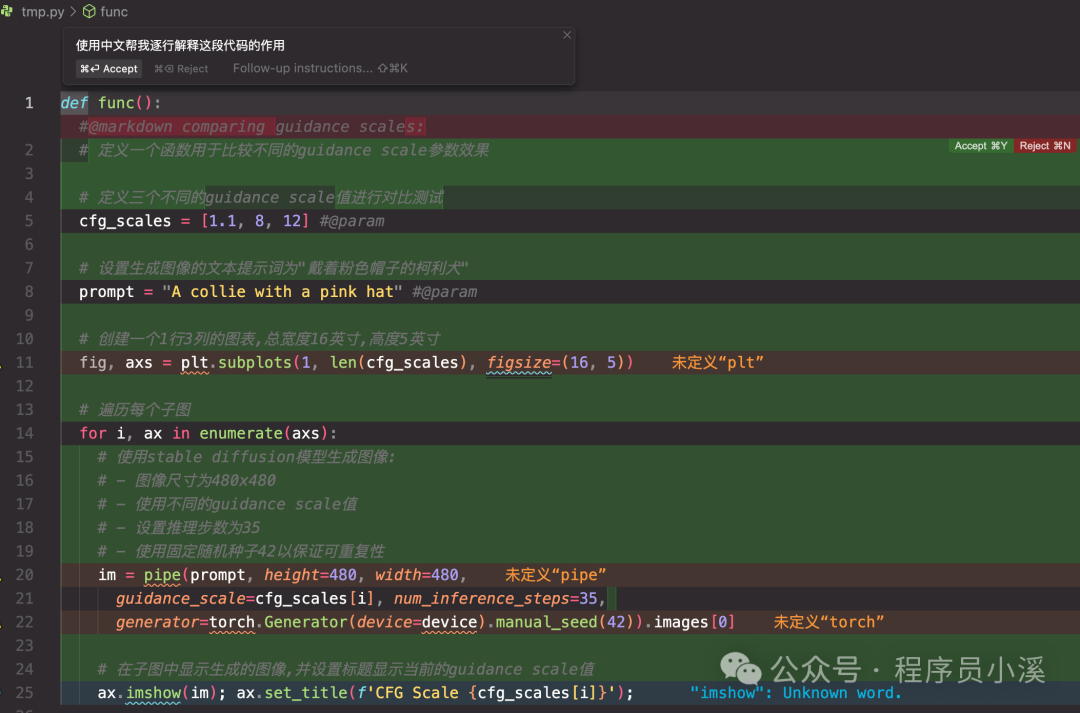This screenshot has height=713, width=1080.
Task: Click the comment about 图像尺寸为480x480
Action: tap(186, 481)
